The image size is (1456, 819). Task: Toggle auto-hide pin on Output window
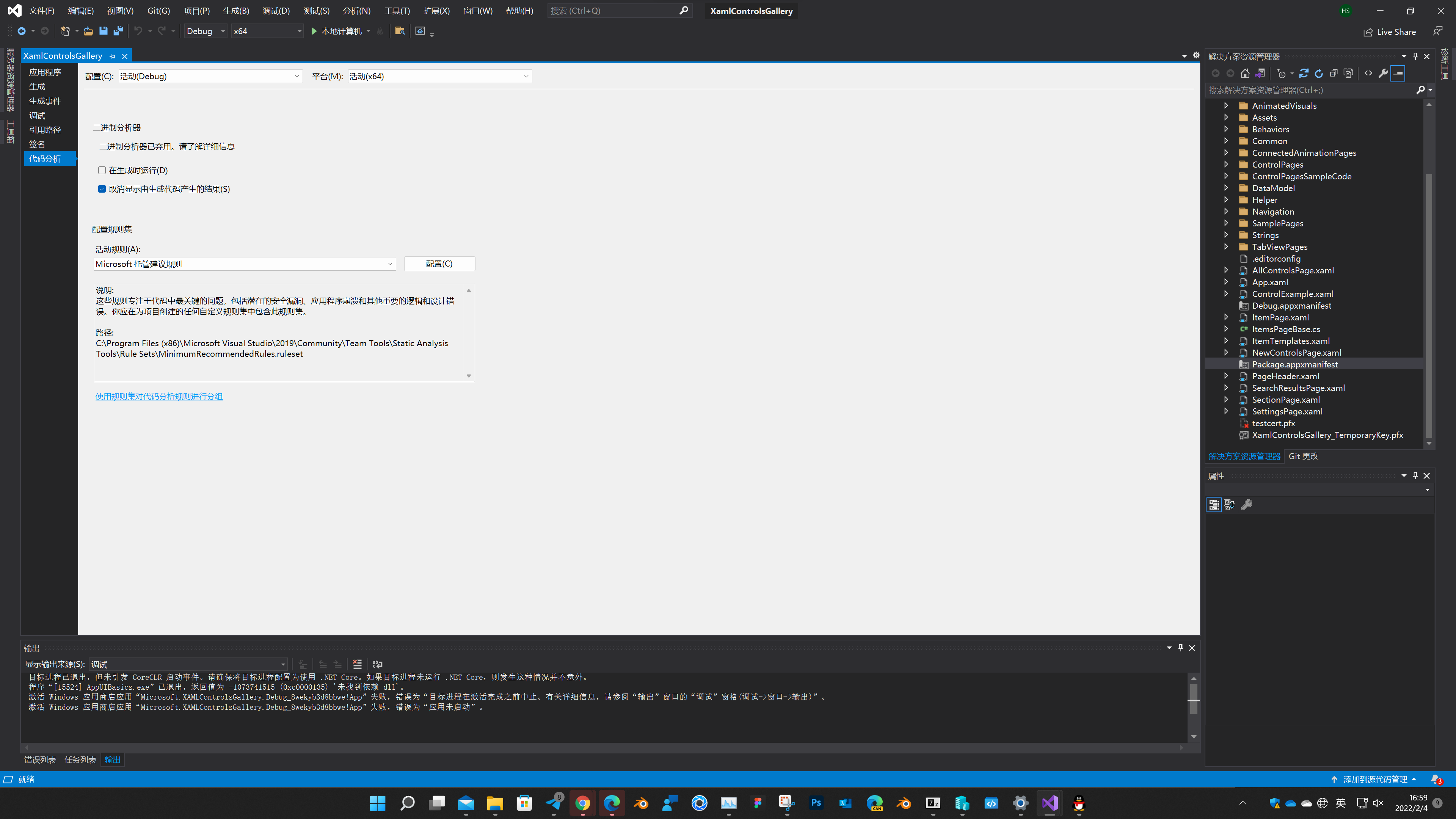tap(1180, 648)
